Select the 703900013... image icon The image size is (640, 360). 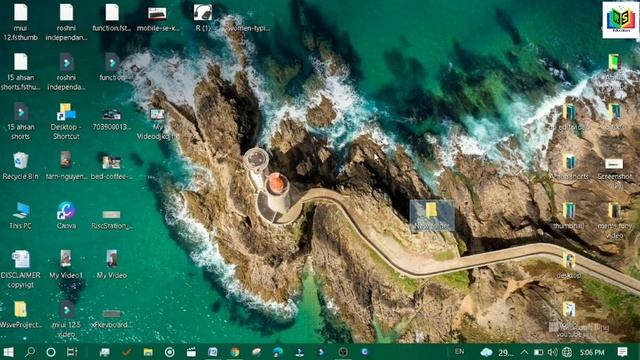point(112,115)
